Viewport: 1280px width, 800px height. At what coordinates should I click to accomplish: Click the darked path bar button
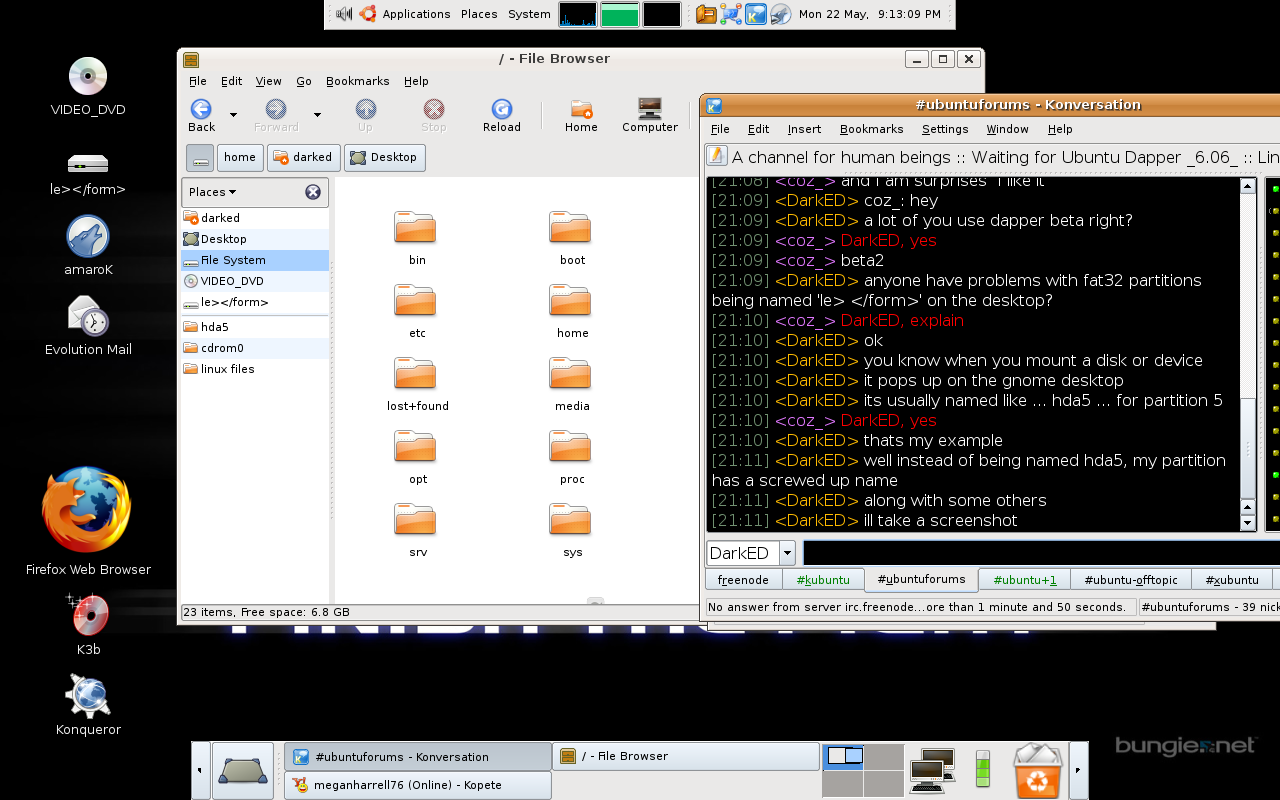pos(303,158)
